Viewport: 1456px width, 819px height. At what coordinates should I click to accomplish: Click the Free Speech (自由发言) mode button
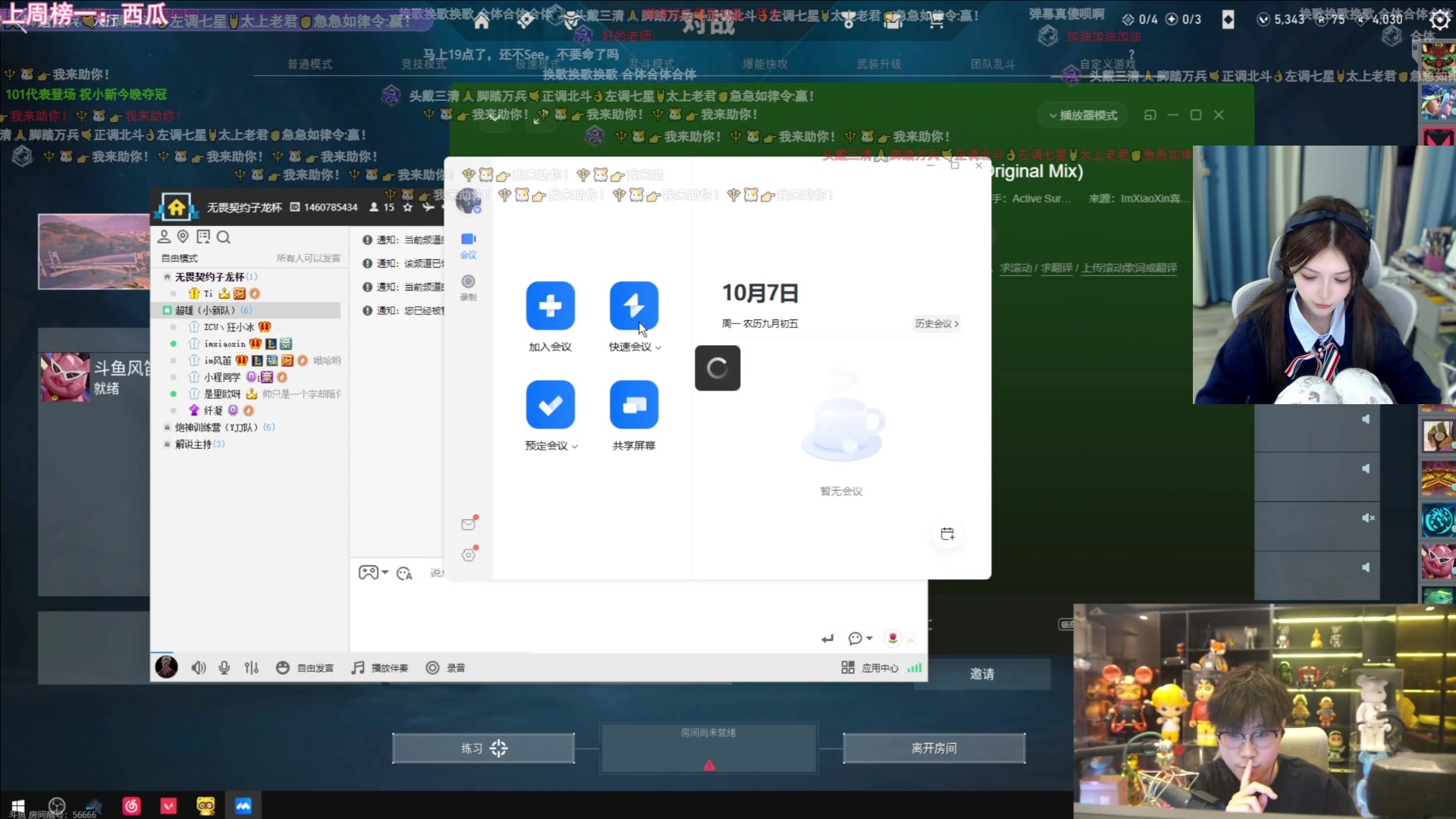point(305,667)
